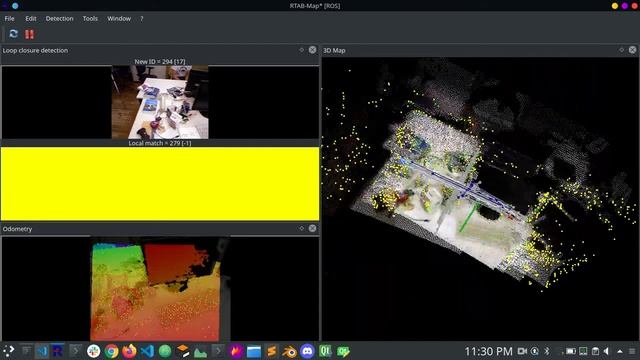640x360 pixels.
Task: Float the Odometry panel
Action: [x=302, y=228]
